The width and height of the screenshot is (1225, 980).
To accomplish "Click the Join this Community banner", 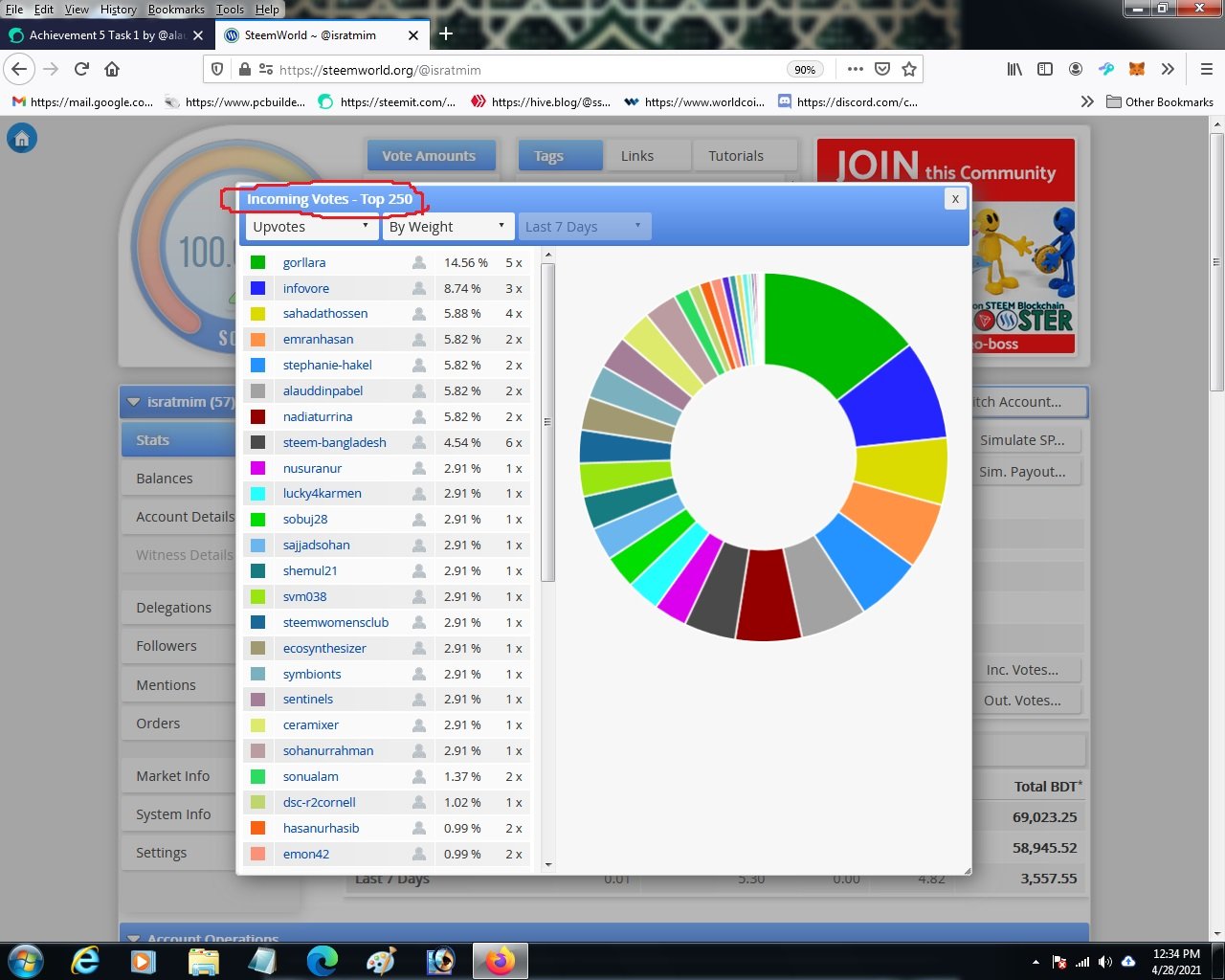I will 946,247.
